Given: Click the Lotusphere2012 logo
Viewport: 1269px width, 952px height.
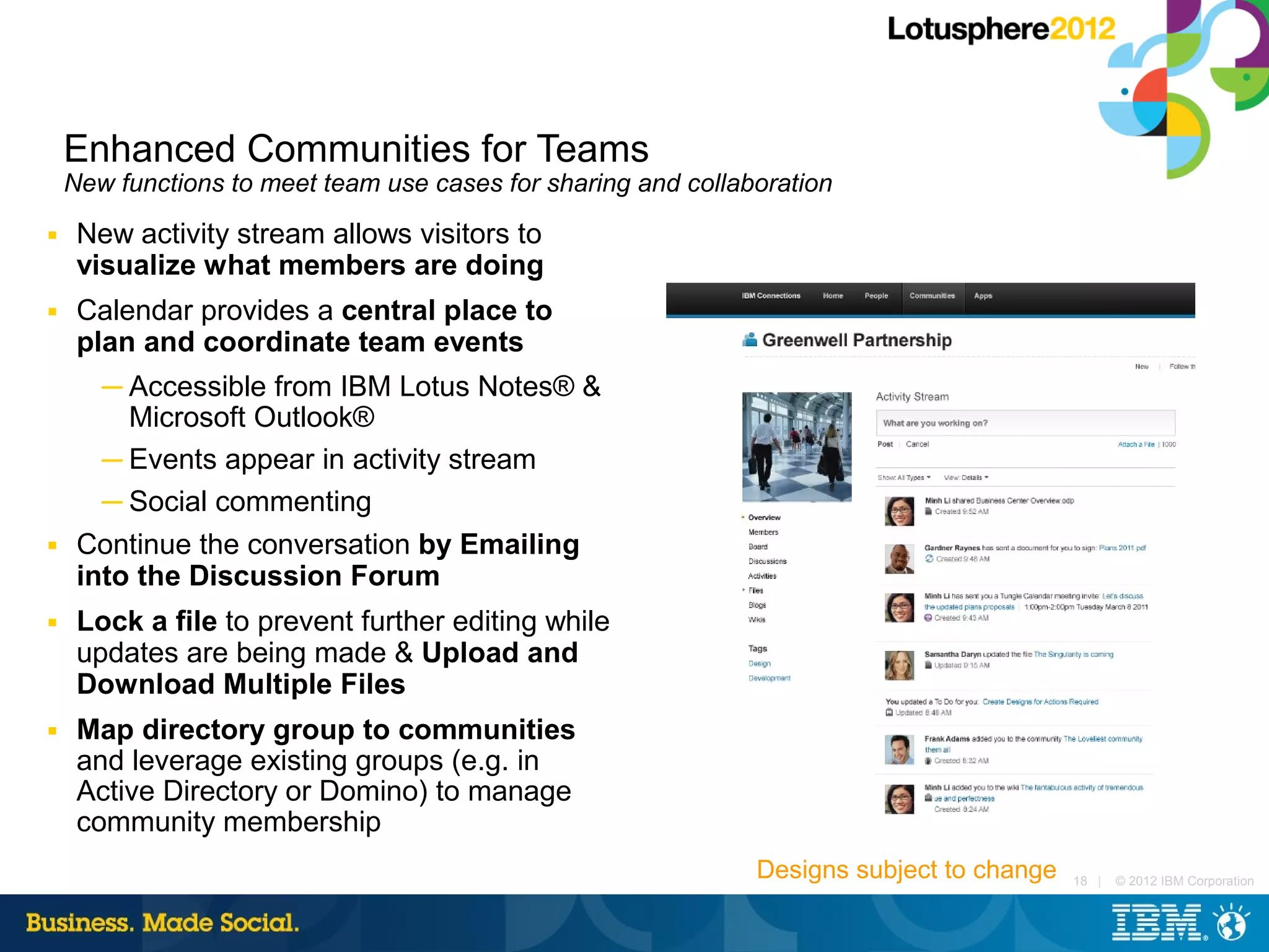Looking at the screenshot, I should (1001, 29).
